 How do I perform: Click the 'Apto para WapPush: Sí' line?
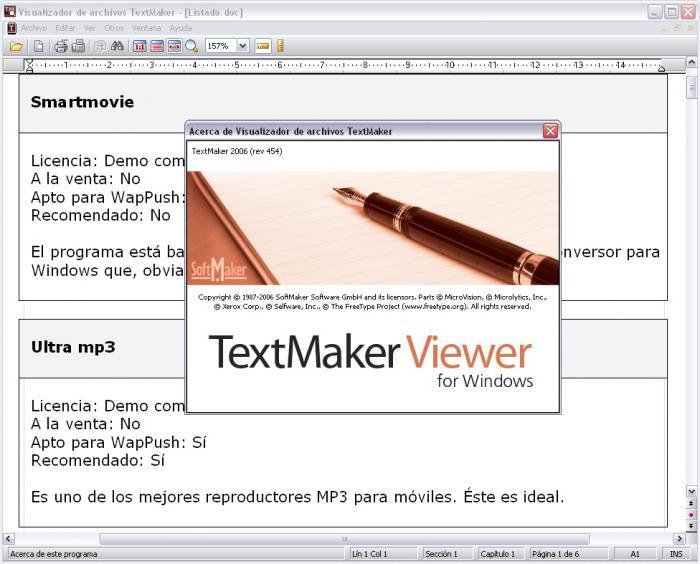(118, 443)
